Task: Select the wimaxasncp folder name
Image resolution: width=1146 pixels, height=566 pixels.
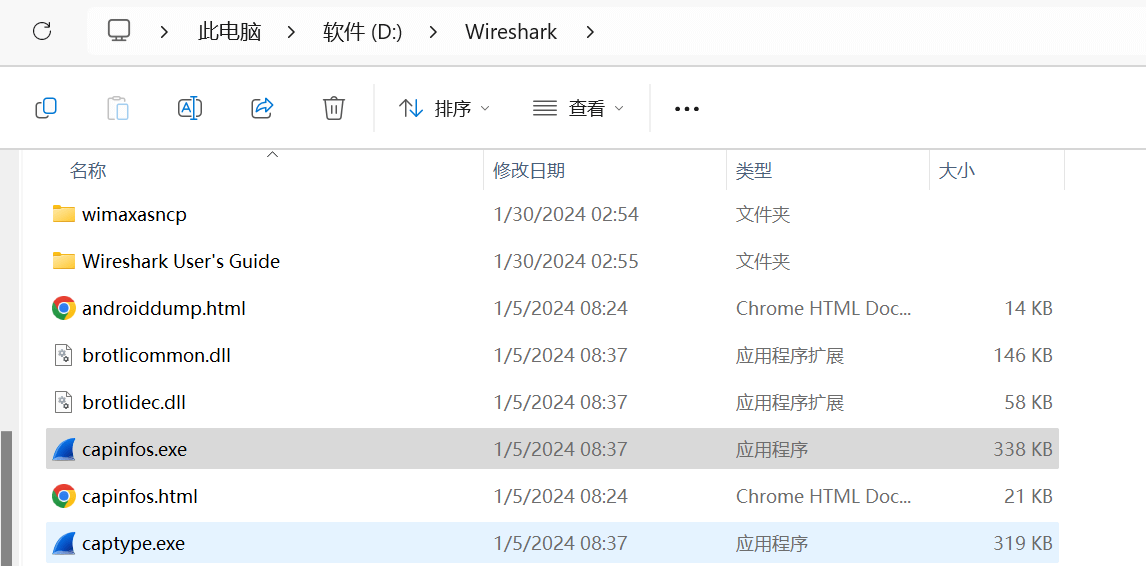Action: (x=134, y=214)
